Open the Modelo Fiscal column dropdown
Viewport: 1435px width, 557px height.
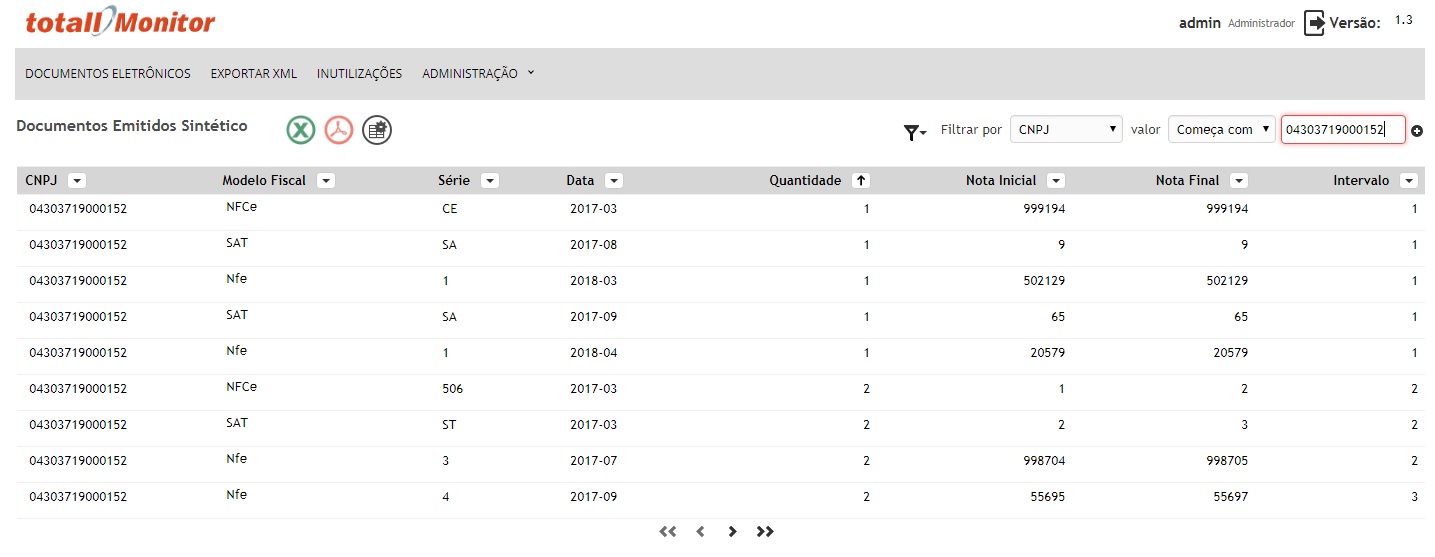325,181
